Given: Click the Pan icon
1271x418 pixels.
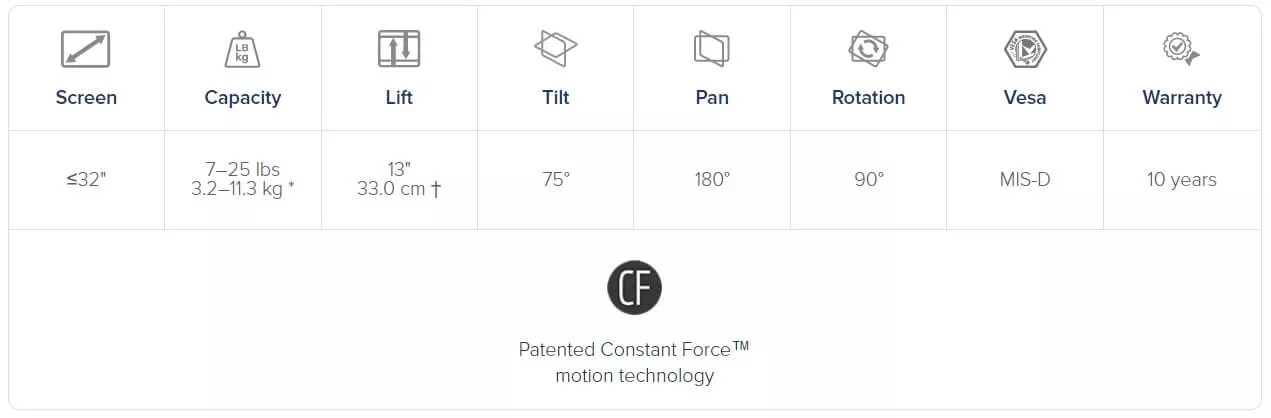Looking at the screenshot, I should click(712, 49).
